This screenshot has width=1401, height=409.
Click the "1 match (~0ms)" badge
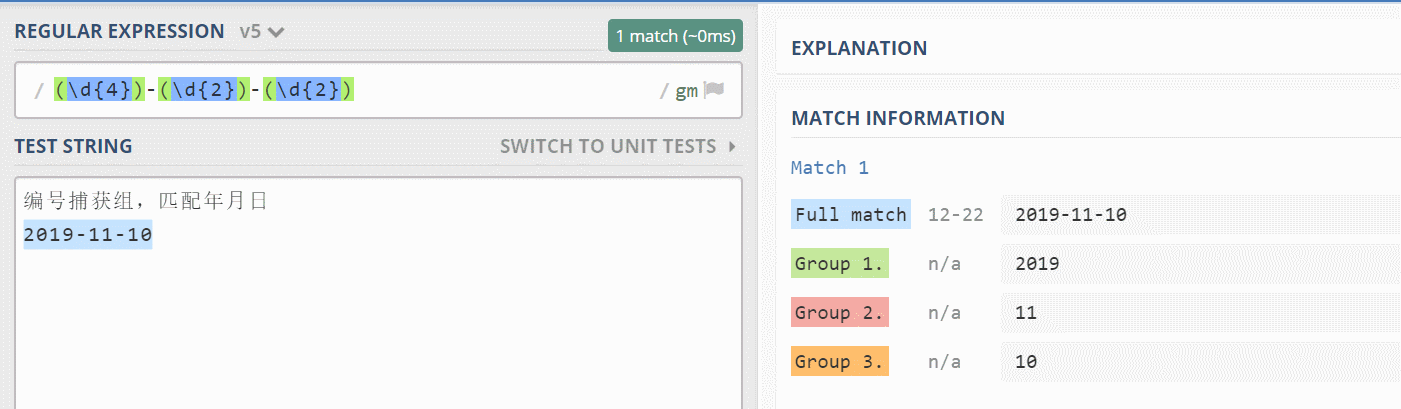675,37
